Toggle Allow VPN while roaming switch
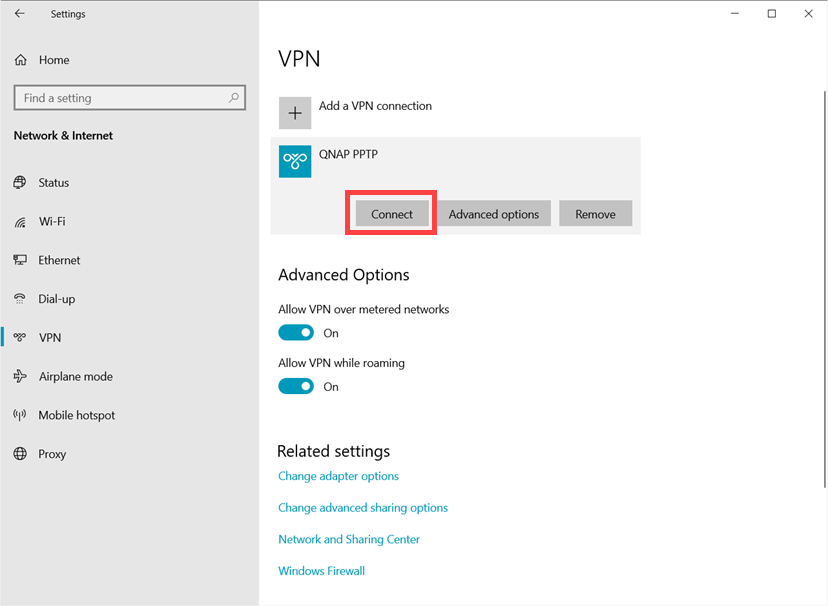 tap(296, 386)
